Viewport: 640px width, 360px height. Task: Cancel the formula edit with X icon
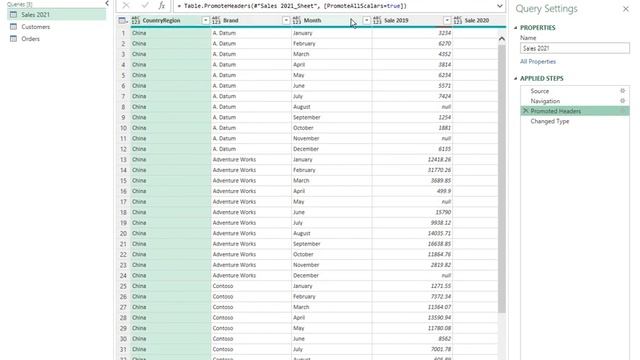(126, 6)
